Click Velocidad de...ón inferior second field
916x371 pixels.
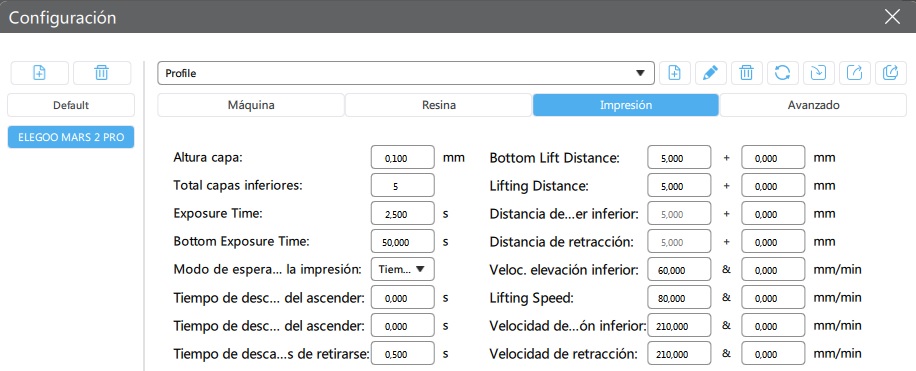pyautogui.click(x=773, y=325)
